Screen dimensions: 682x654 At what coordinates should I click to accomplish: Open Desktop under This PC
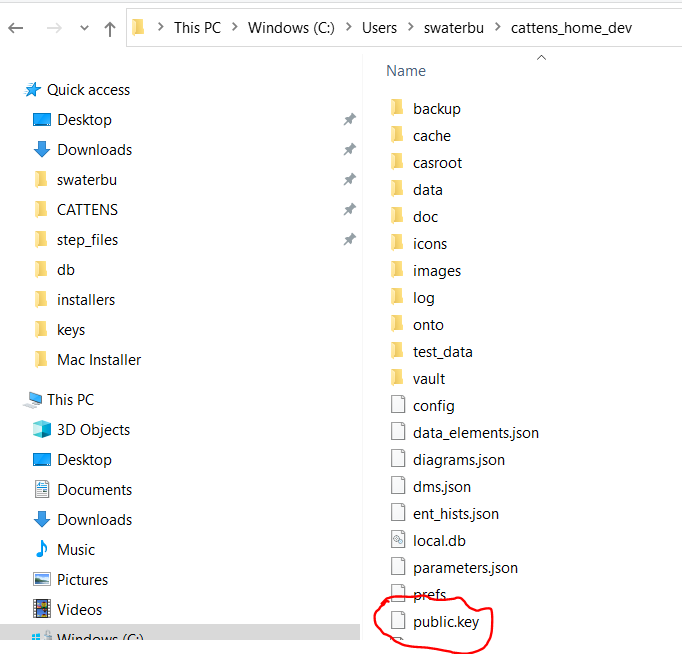pos(84,460)
